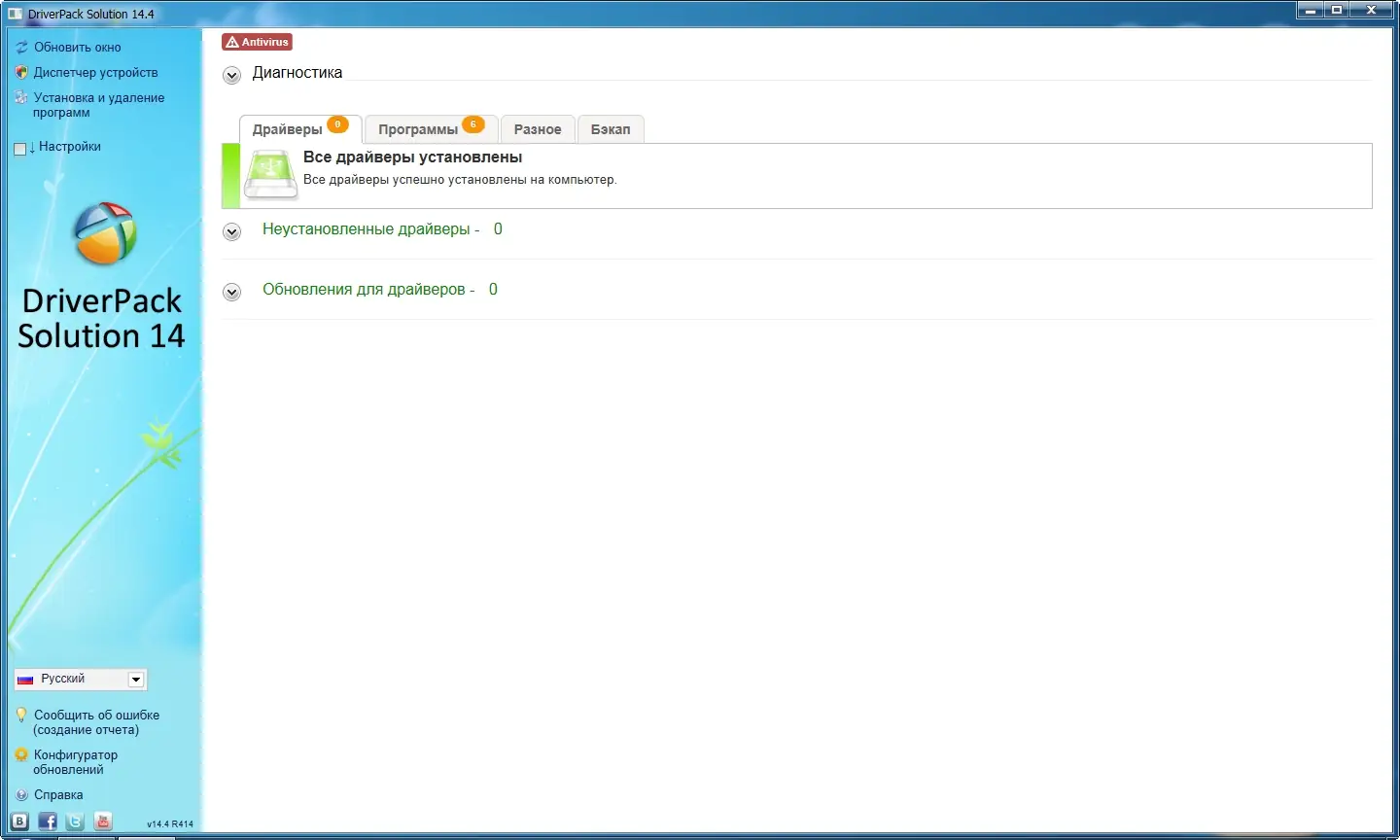Toggle the Настройки checkbox
Screen dimensions: 1400x840
point(20,149)
